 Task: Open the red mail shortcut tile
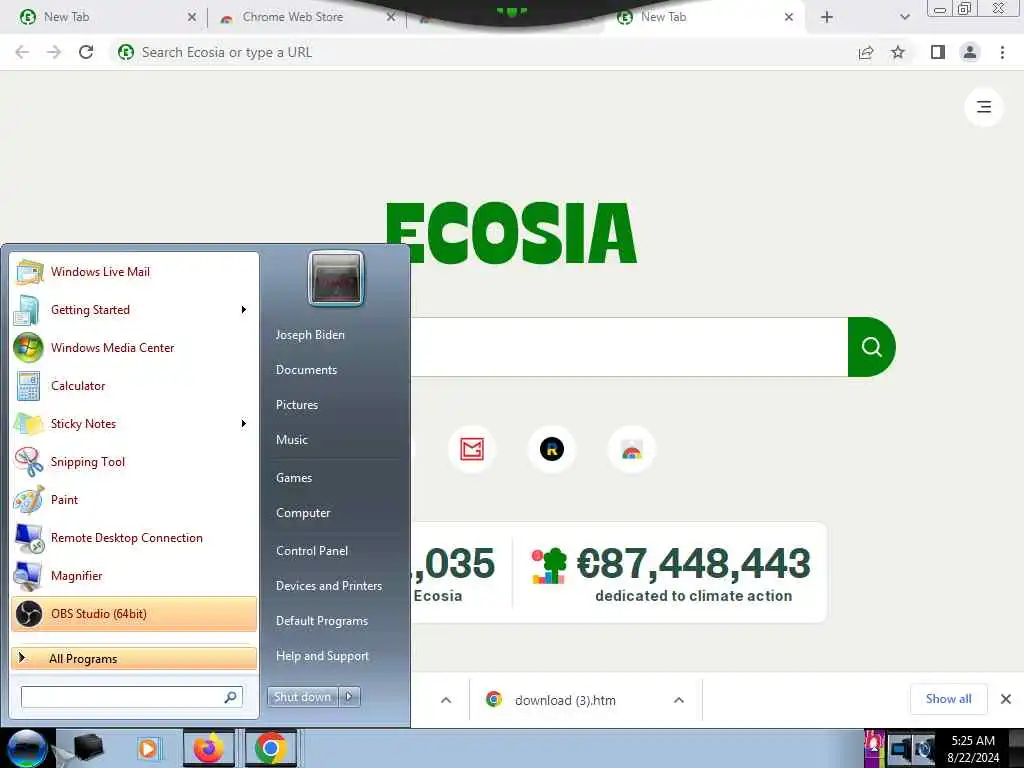(472, 449)
